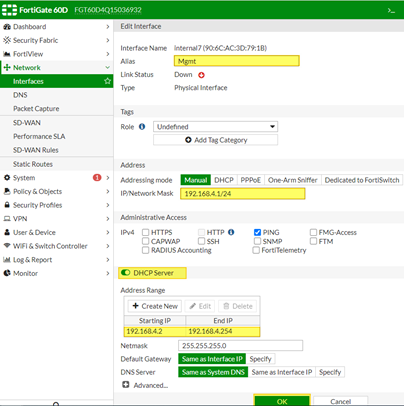Click Create New address range button
Image resolution: width=404 pixels, height=406 pixels.
click(x=155, y=306)
